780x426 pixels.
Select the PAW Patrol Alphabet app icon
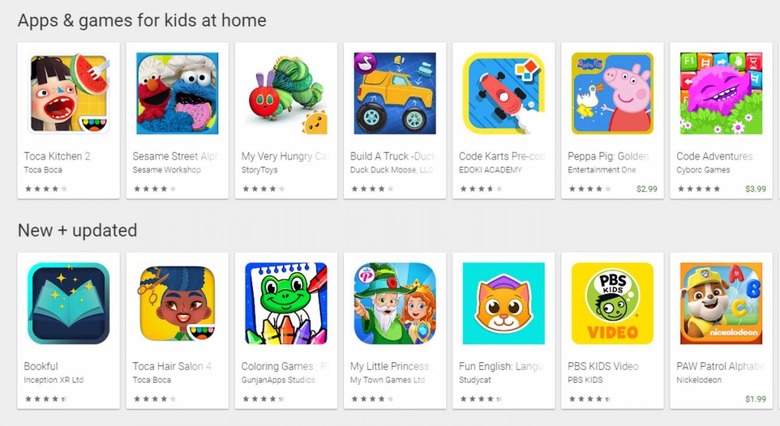[721, 304]
